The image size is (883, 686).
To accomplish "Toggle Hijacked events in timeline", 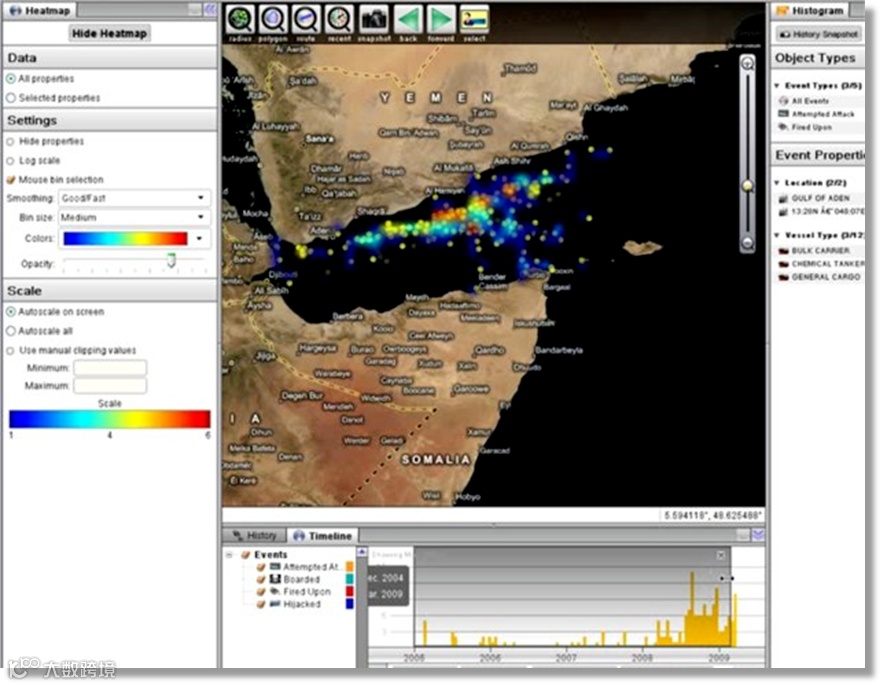I will 261,604.
